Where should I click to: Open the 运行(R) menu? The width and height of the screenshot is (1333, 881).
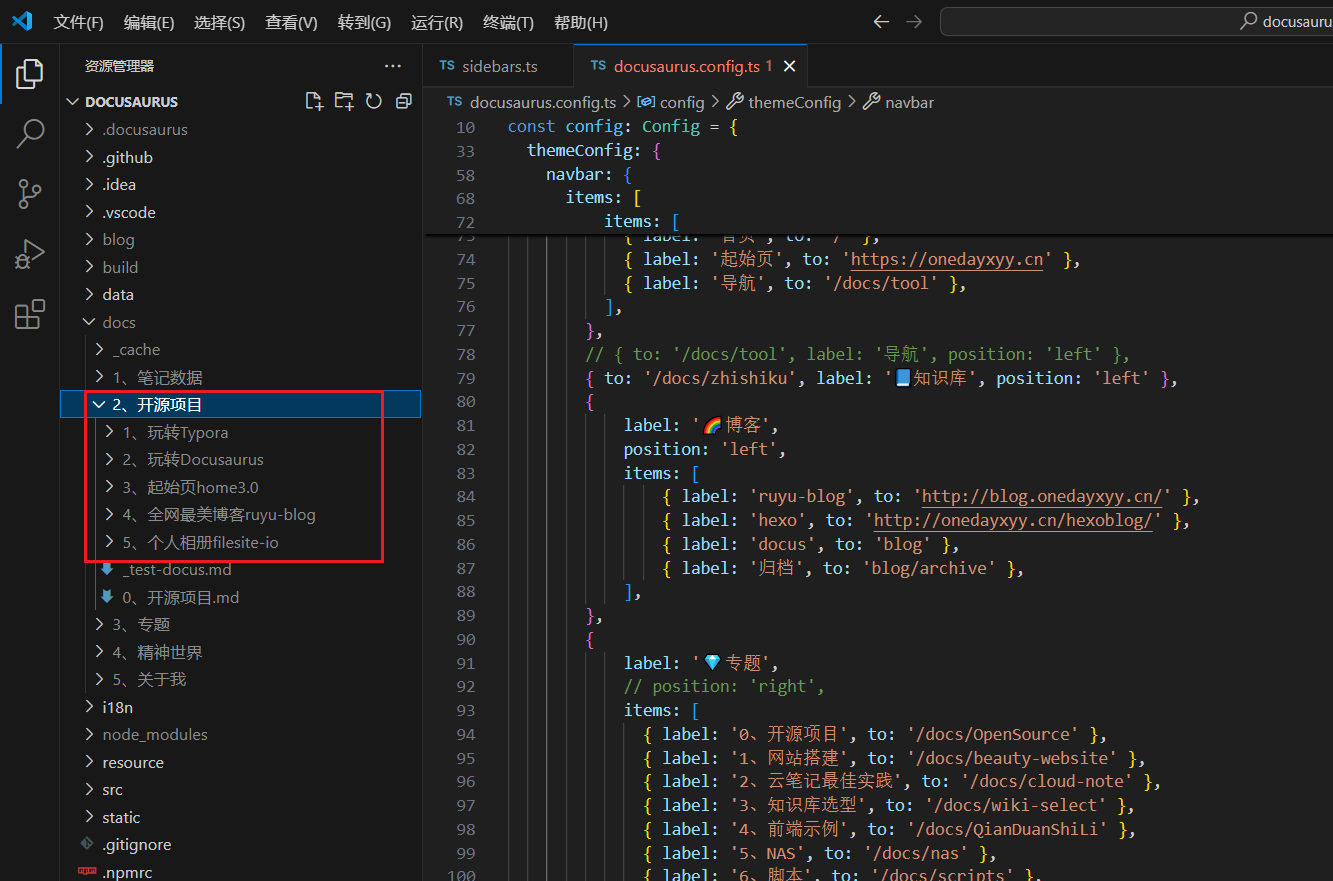pos(437,22)
